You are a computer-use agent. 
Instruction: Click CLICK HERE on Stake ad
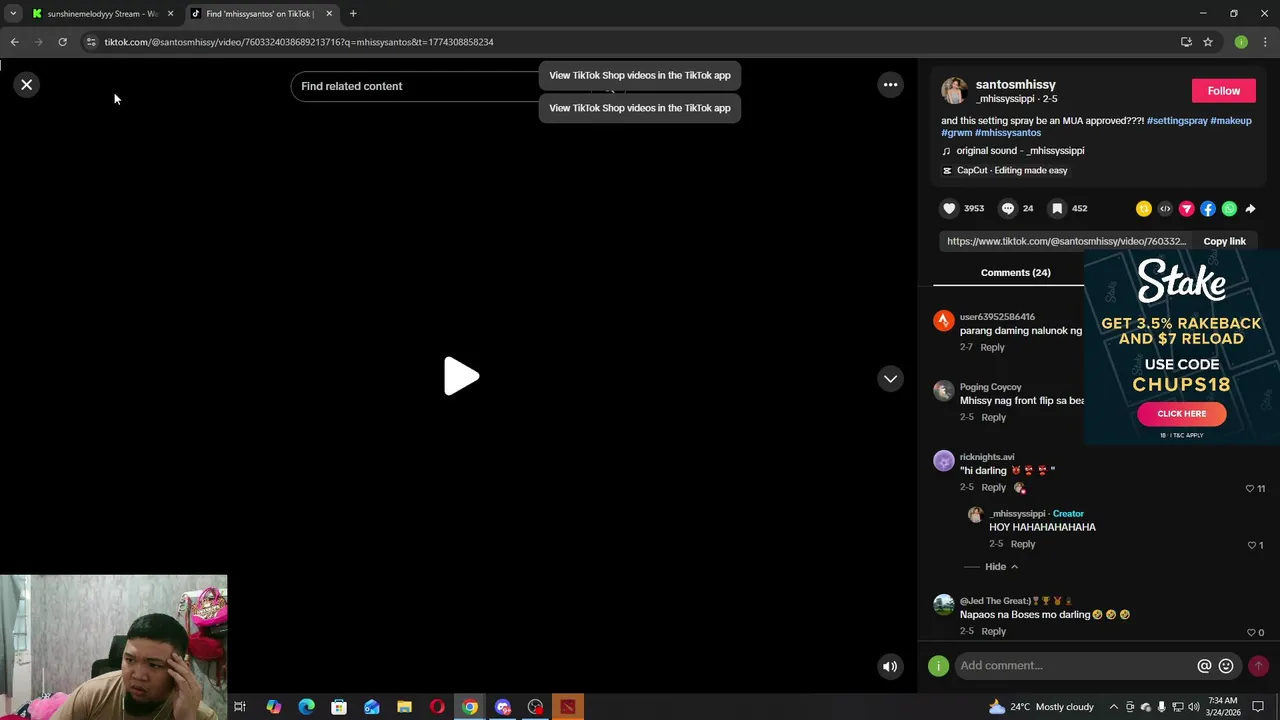click(x=1181, y=414)
